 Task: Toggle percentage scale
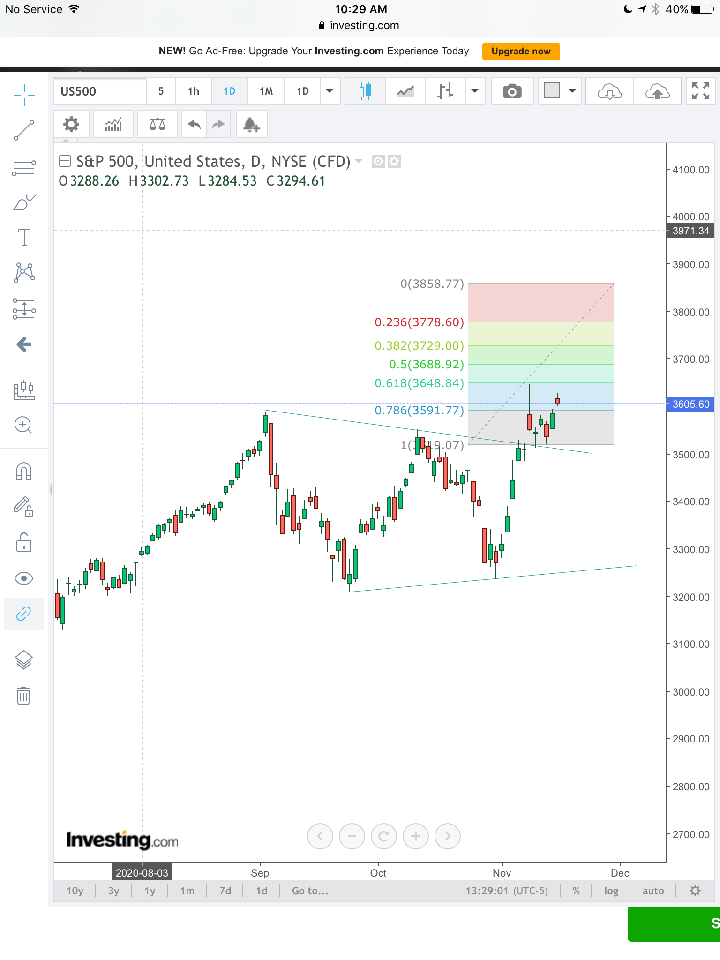[x=576, y=891]
